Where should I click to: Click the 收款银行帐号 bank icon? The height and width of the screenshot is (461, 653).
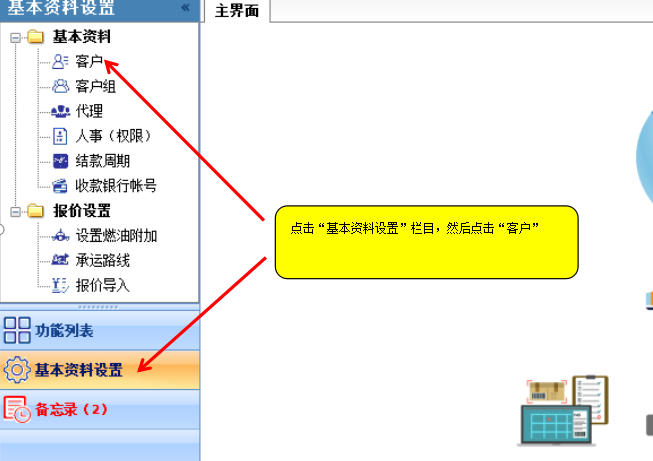click(x=61, y=186)
